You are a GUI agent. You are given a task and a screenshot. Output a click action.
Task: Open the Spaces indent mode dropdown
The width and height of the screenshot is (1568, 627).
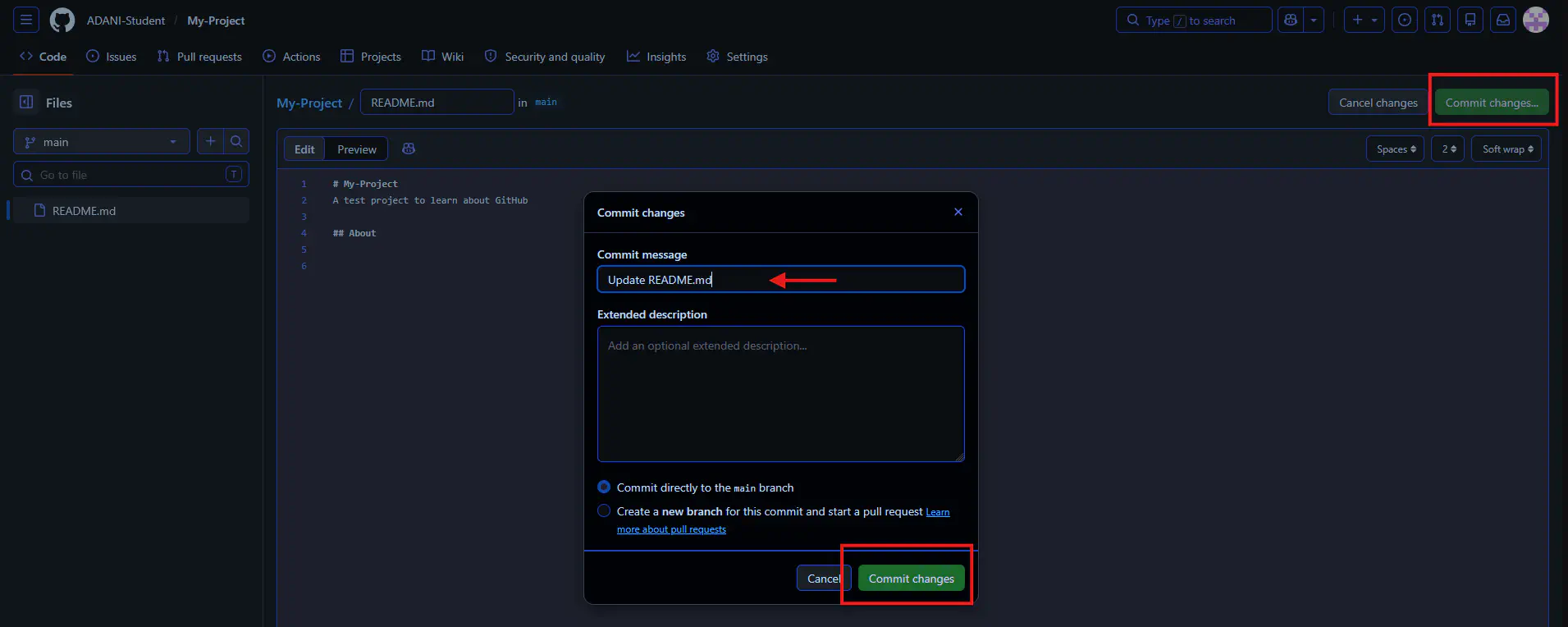(x=1396, y=149)
